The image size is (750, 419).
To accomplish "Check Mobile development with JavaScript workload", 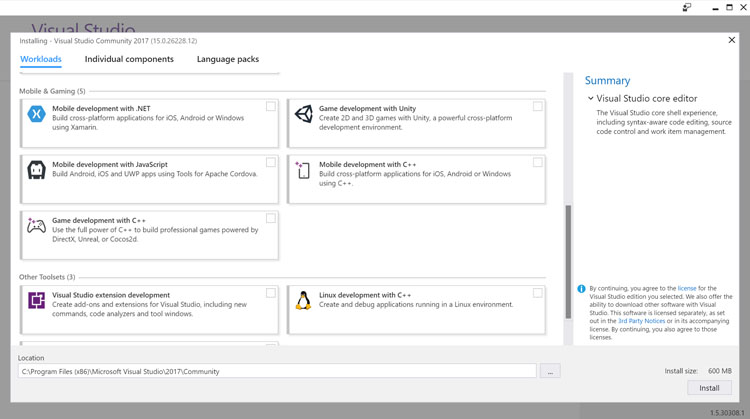I will pos(271,162).
